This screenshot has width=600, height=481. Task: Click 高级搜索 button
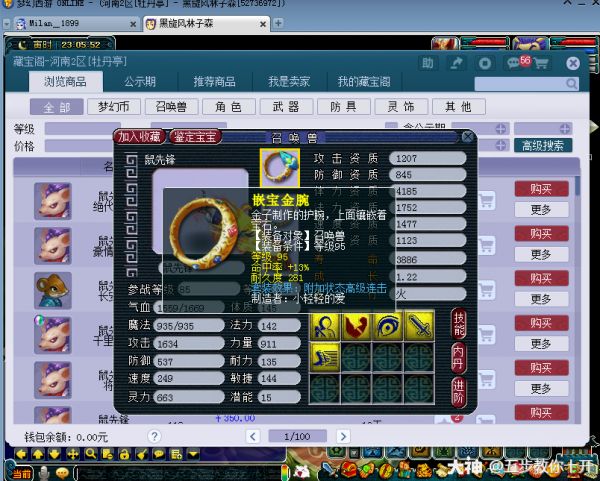(543, 145)
